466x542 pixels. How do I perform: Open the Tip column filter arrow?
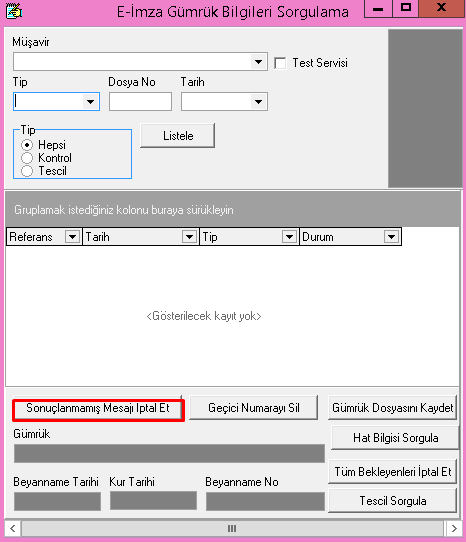[x=289, y=237]
